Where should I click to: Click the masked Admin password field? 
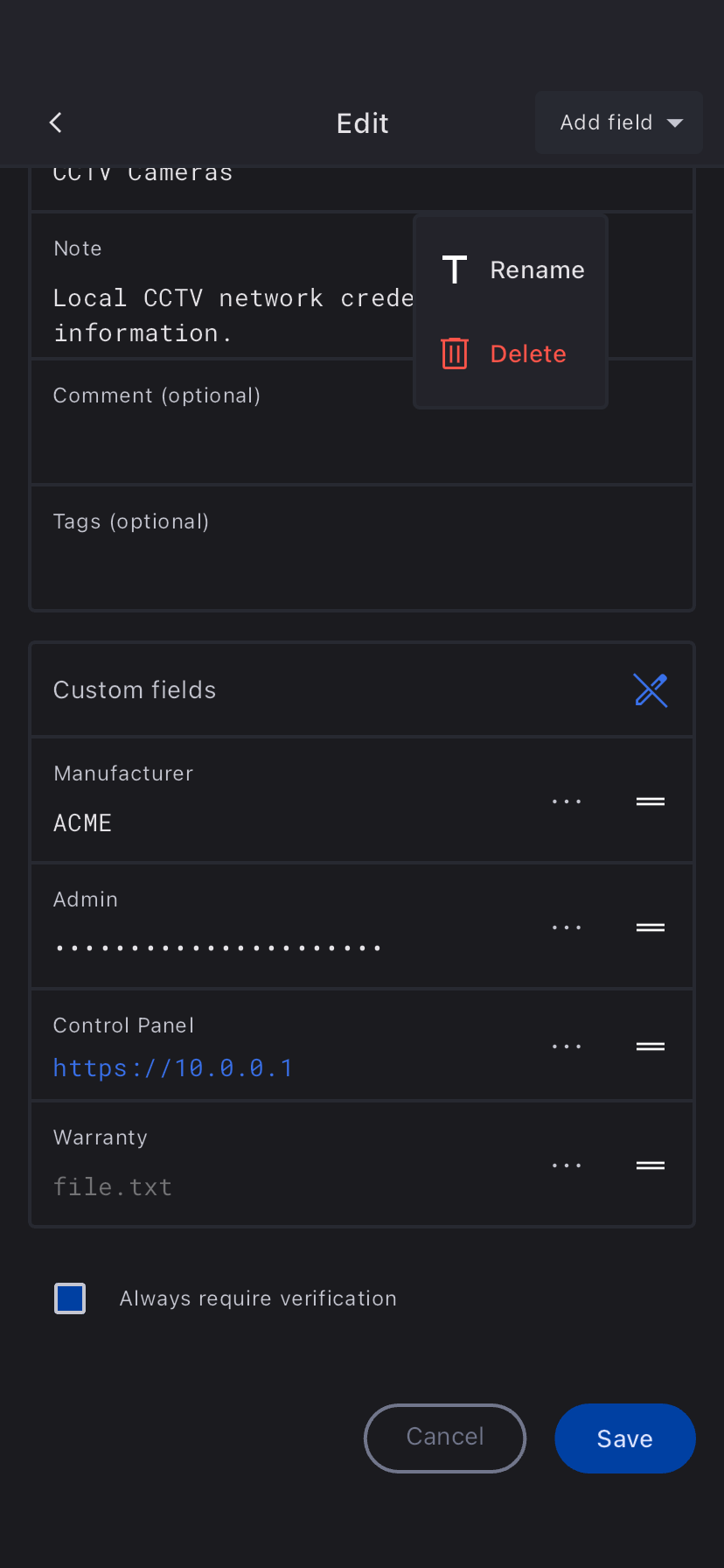pos(217,948)
